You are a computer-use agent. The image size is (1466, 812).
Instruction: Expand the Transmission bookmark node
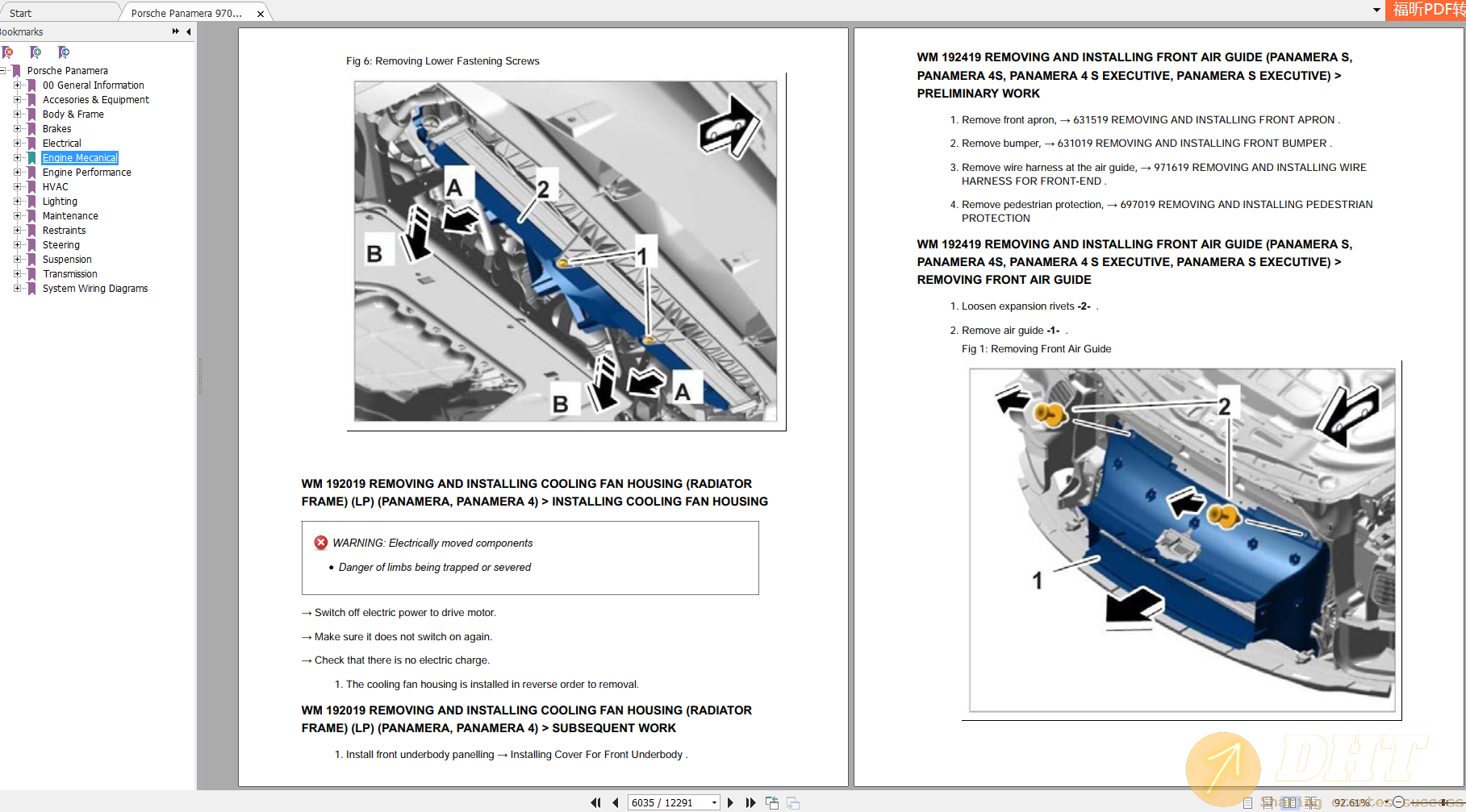[17, 274]
